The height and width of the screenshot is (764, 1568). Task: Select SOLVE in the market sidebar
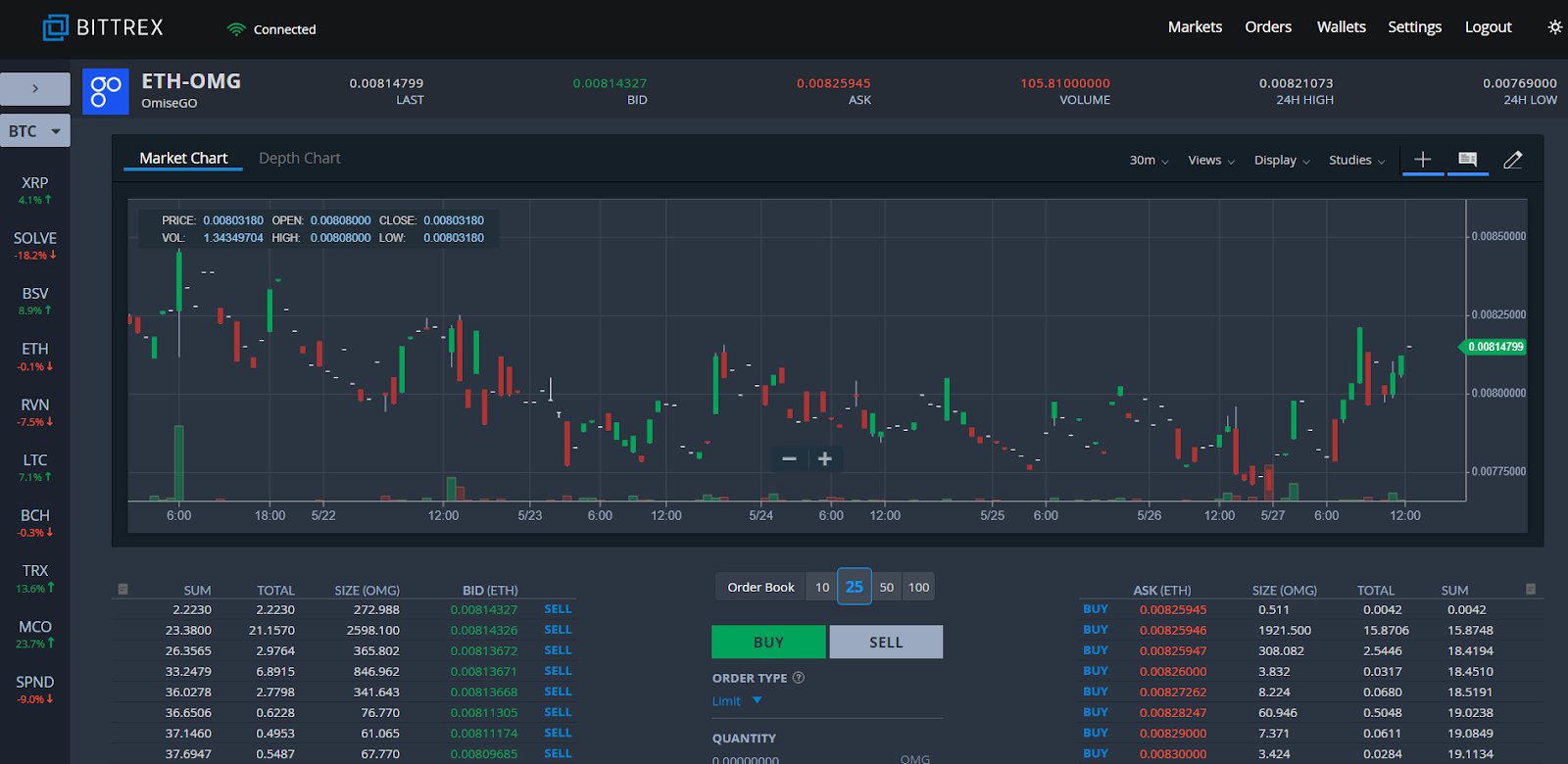tap(35, 245)
